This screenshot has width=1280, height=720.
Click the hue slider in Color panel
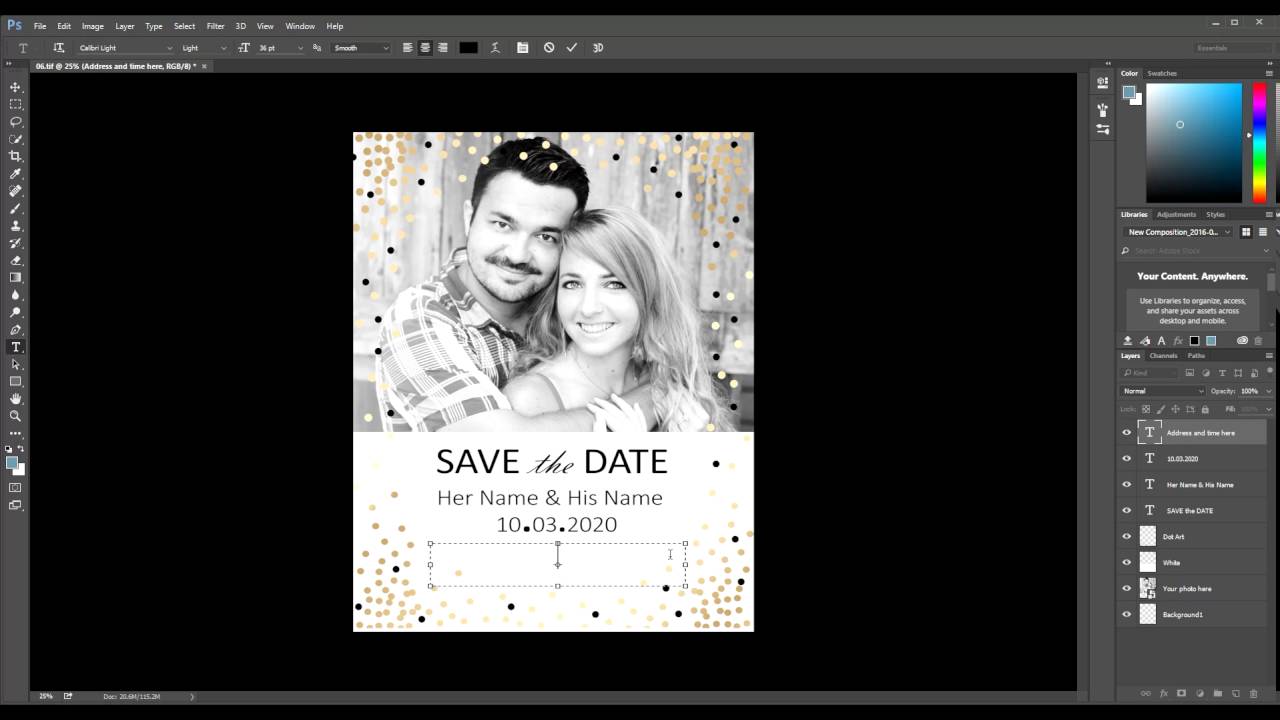coord(1259,143)
